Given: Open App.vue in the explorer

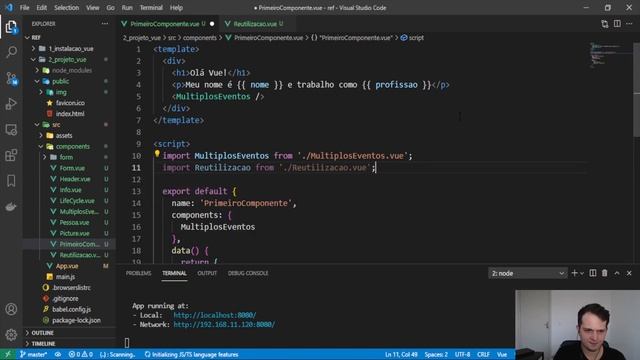Looking at the screenshot, I should point(67,266).
